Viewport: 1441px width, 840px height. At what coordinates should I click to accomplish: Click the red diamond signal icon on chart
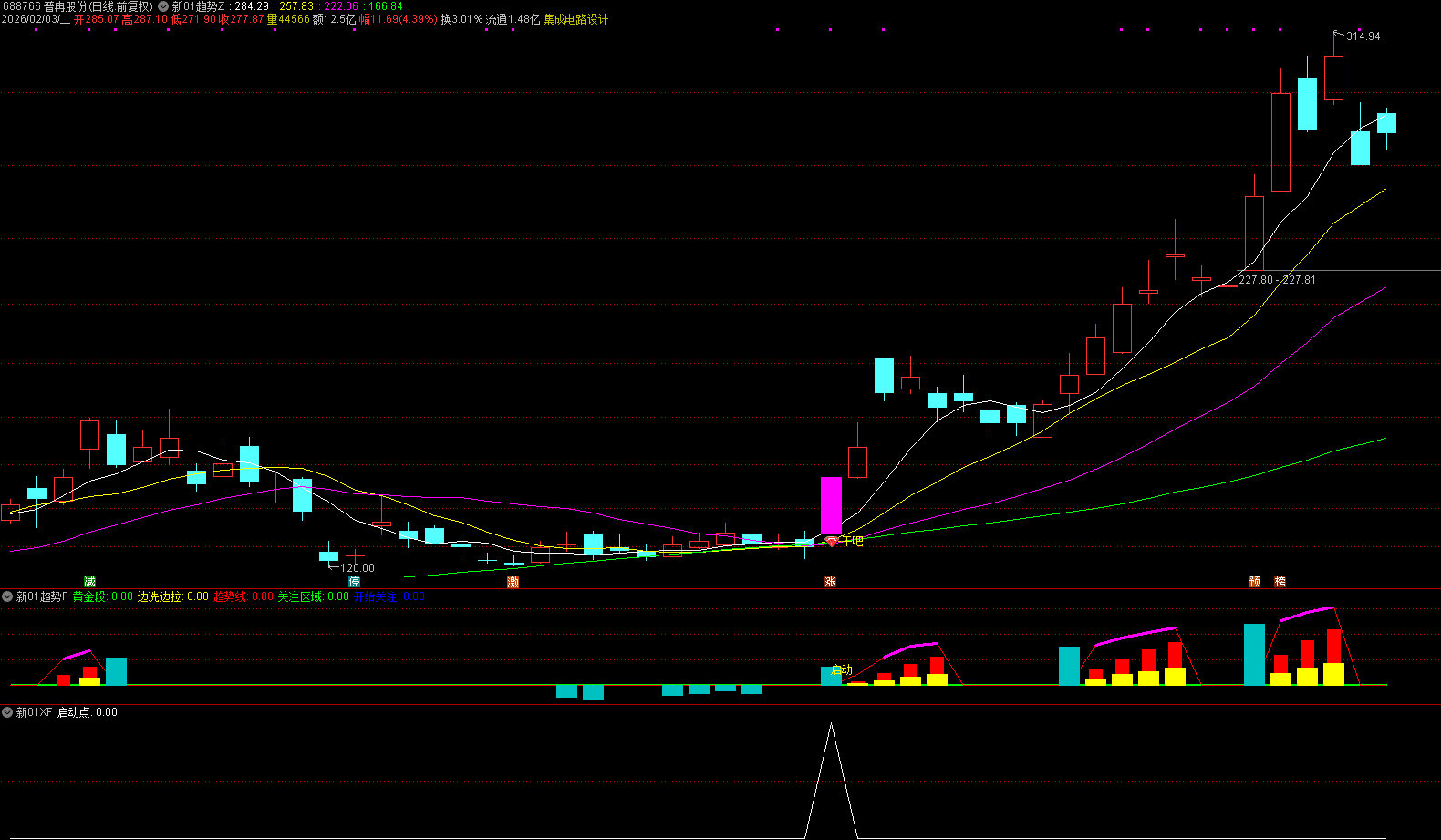831,542
